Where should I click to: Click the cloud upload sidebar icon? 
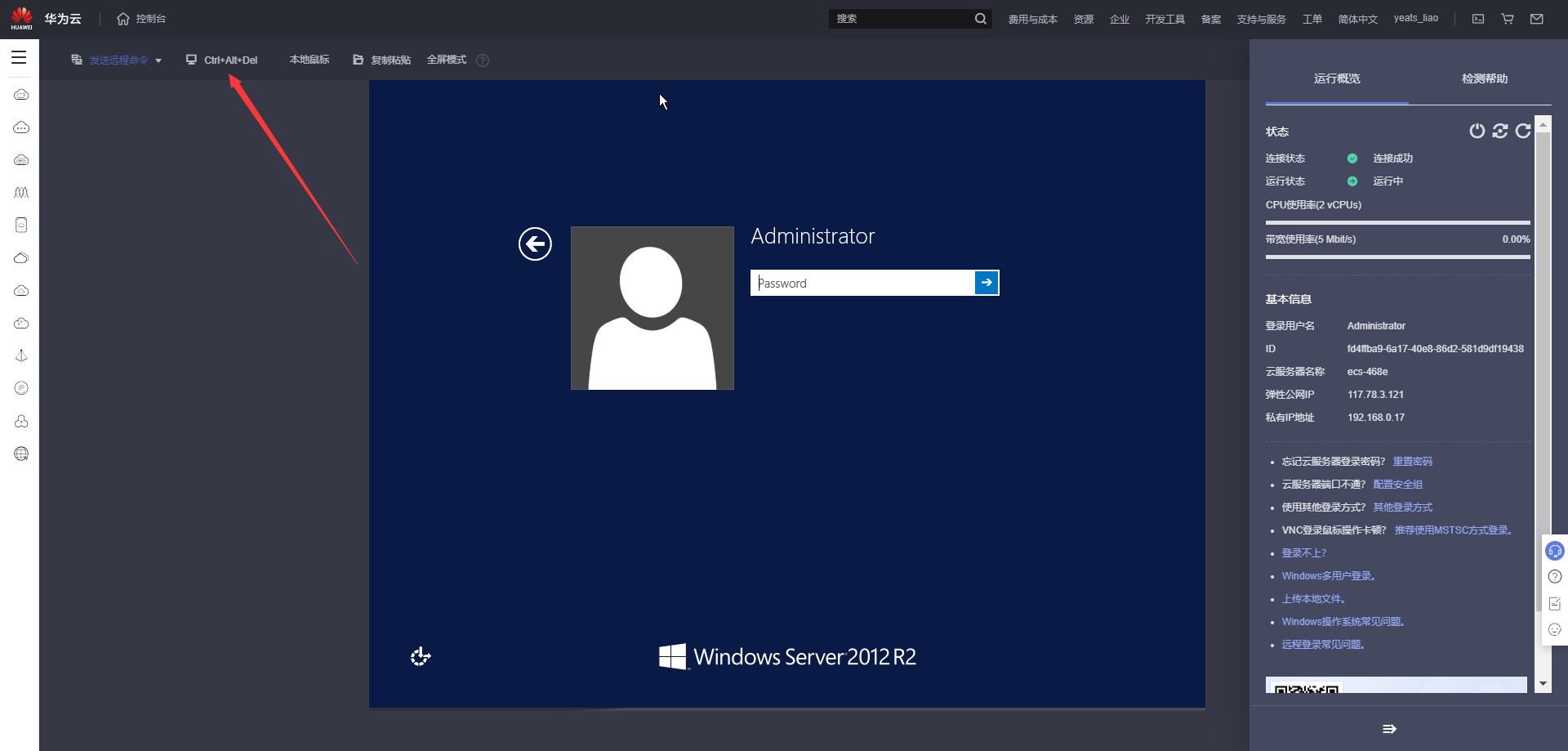coord(21,290)
